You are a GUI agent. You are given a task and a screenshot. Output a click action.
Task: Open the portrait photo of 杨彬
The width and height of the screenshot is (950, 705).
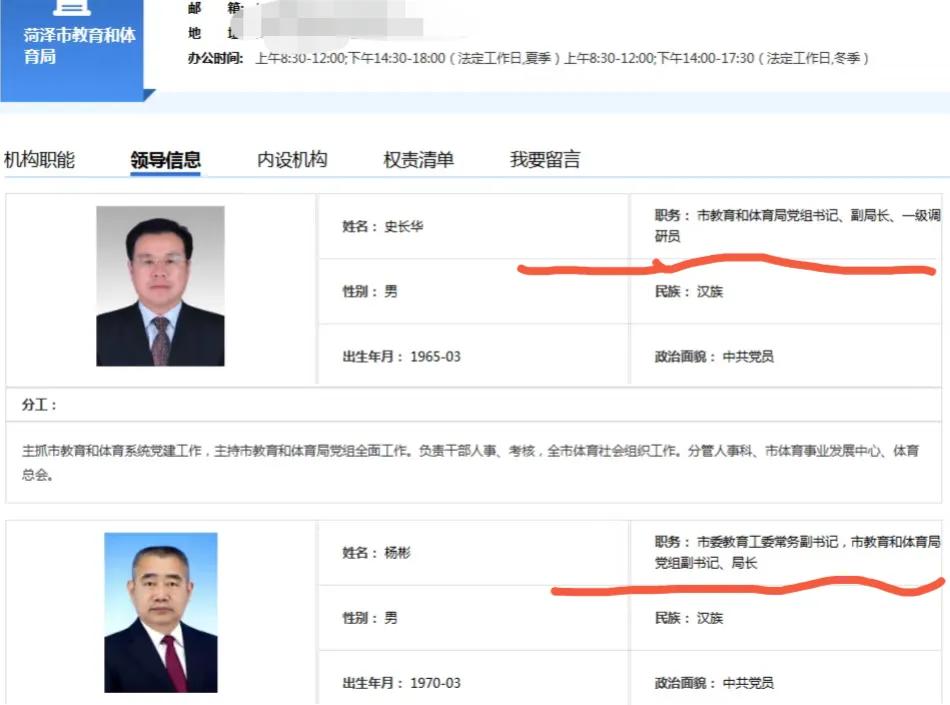(161, 612)
